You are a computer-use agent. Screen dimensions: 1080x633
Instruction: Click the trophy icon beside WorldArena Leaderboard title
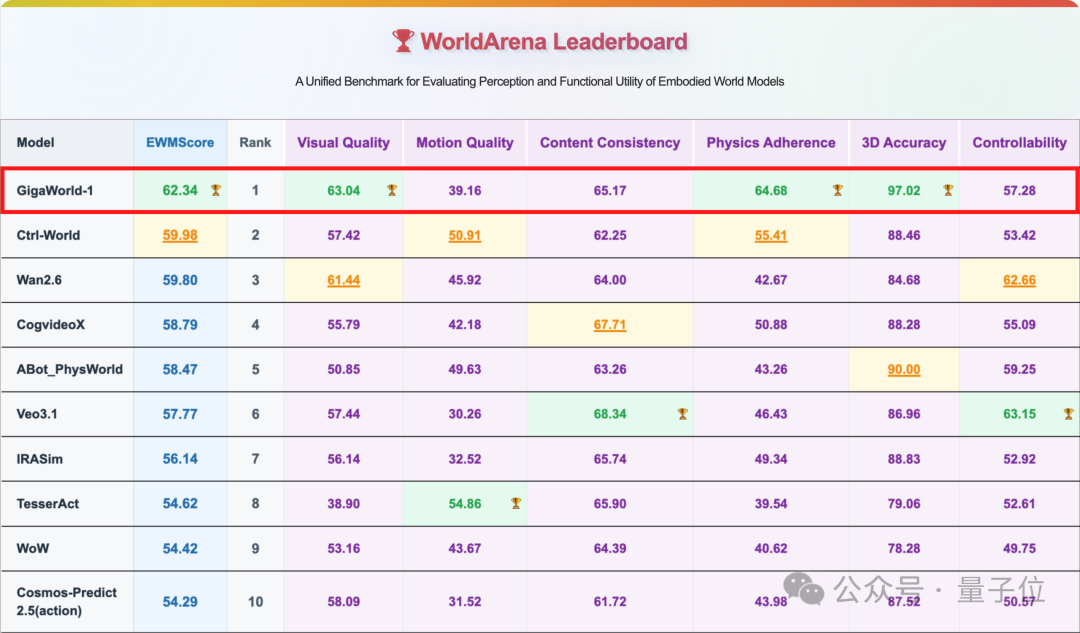pyautogui.click(x=403, y=41)
